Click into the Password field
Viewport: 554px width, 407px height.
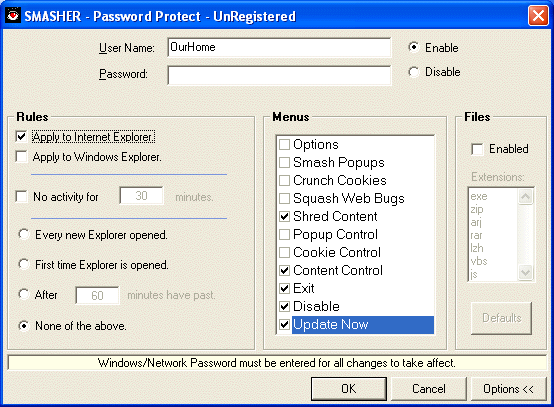tap(279, 75)
